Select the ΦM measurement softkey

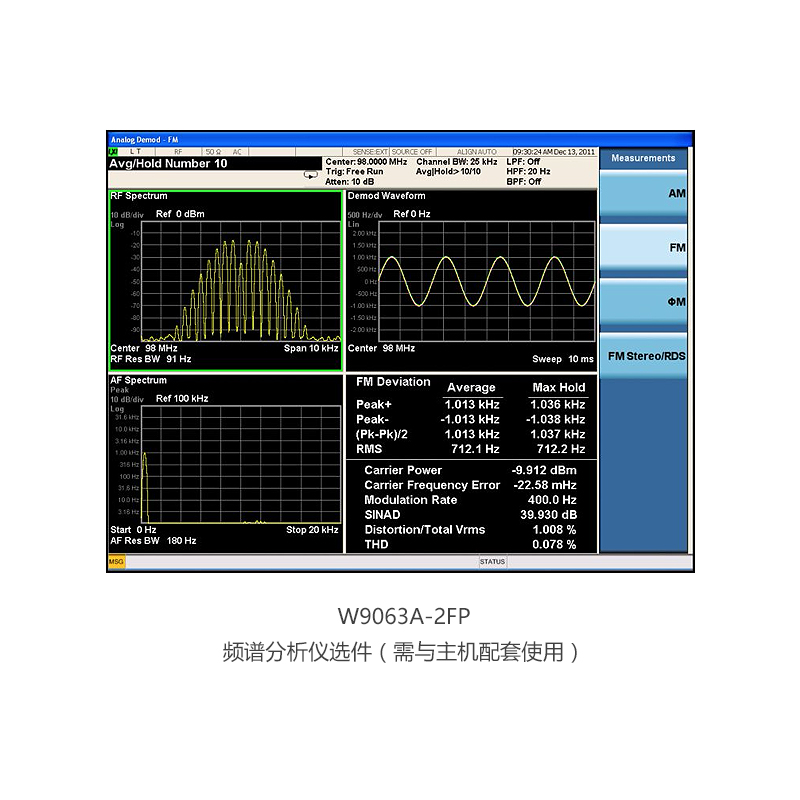coord(643,303)
